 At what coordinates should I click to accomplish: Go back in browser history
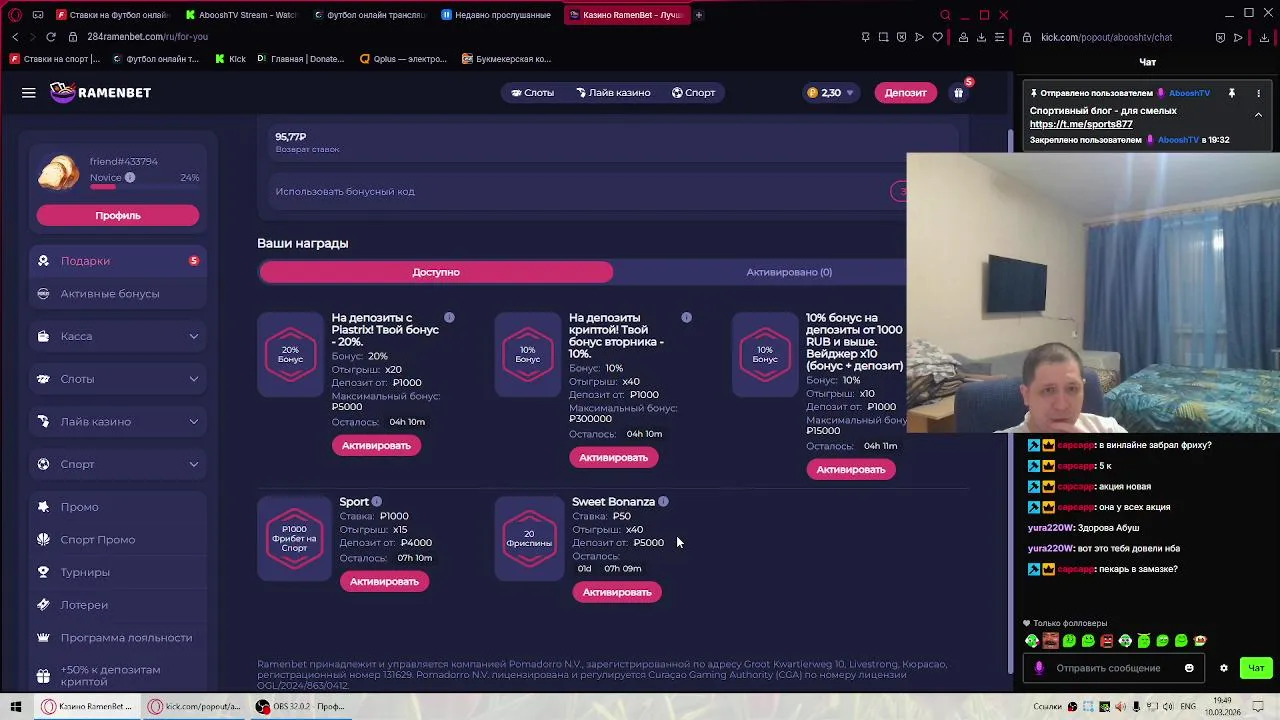pos(15,37)
